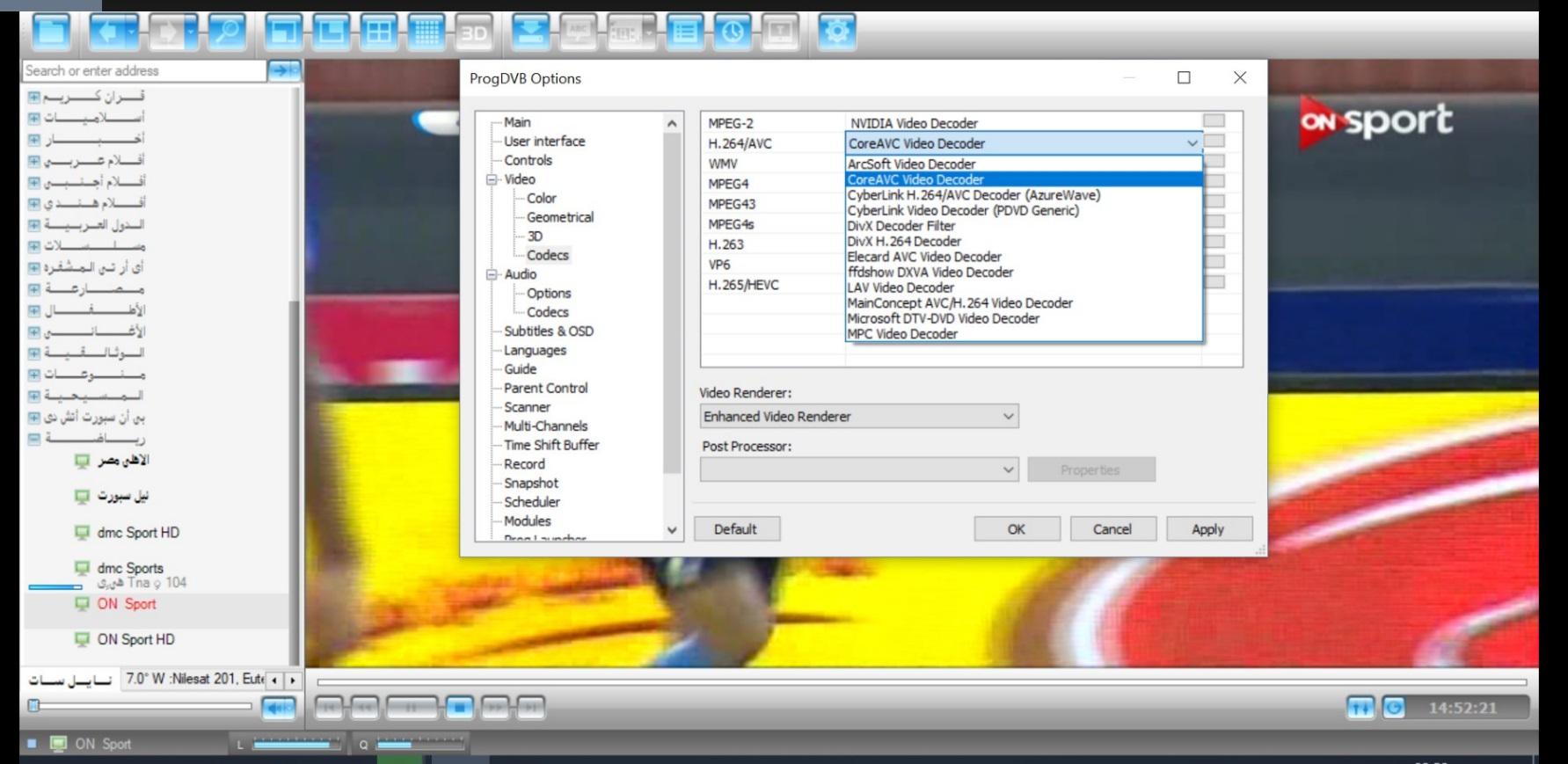Click the circular refresh icon beside the clock

click(x=1394, y=708)
